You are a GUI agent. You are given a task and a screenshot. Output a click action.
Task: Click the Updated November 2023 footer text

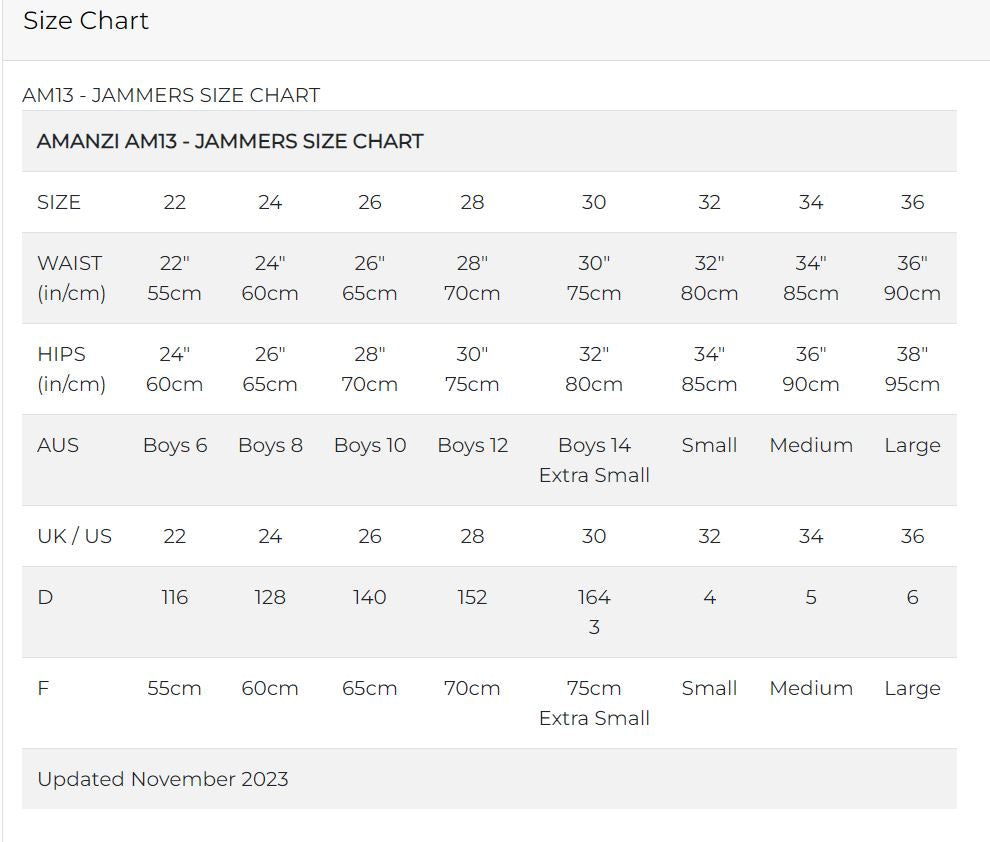(163, 779)
